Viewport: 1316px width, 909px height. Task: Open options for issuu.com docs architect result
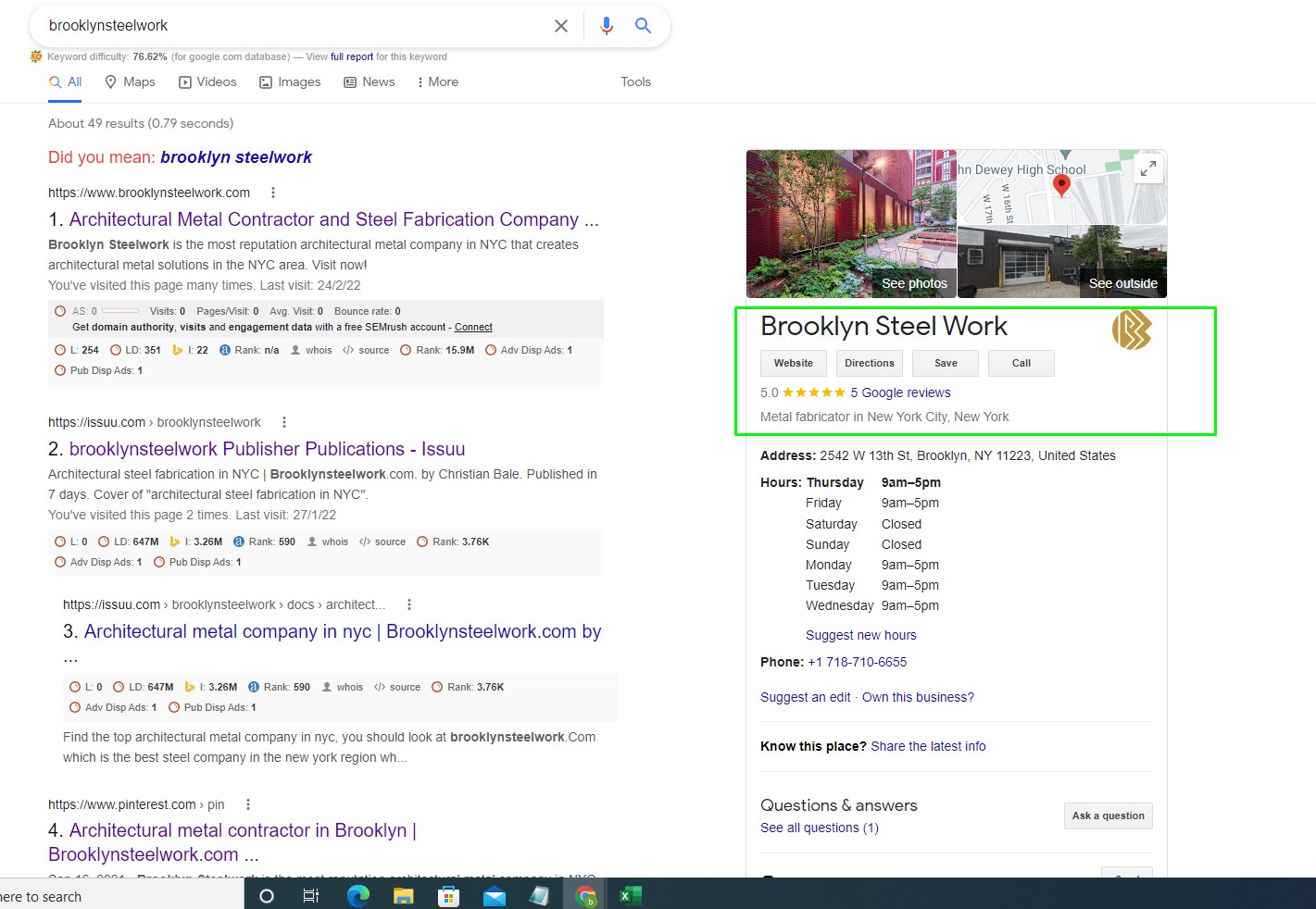(x=409, y=604)
